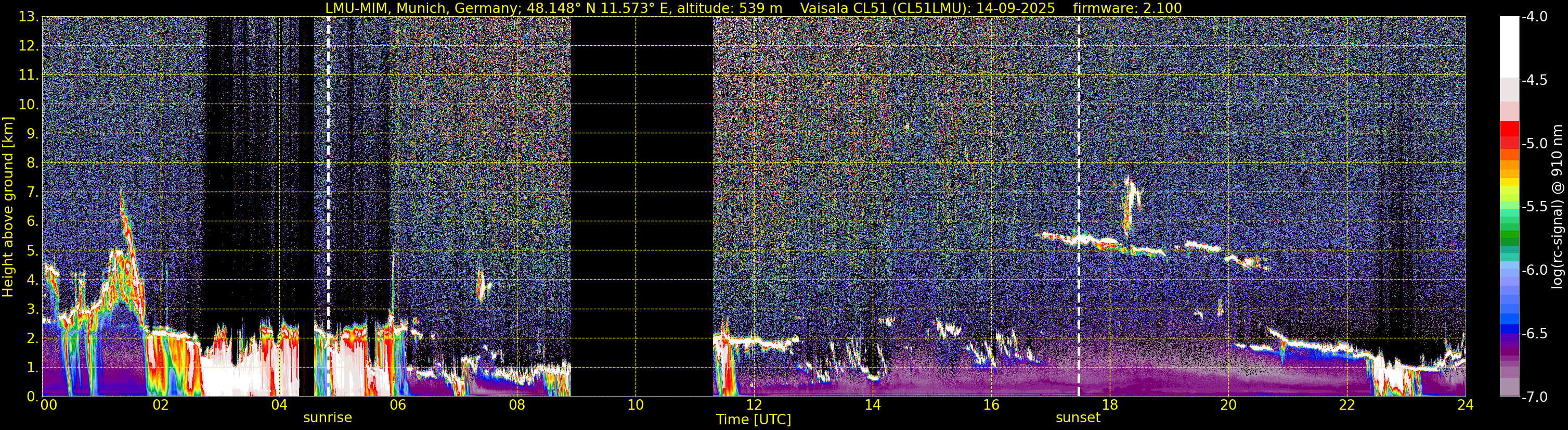Click the '02' time axis tick label
The image size is (1568, 430).
pyautogui.click(x=161, y=405)
